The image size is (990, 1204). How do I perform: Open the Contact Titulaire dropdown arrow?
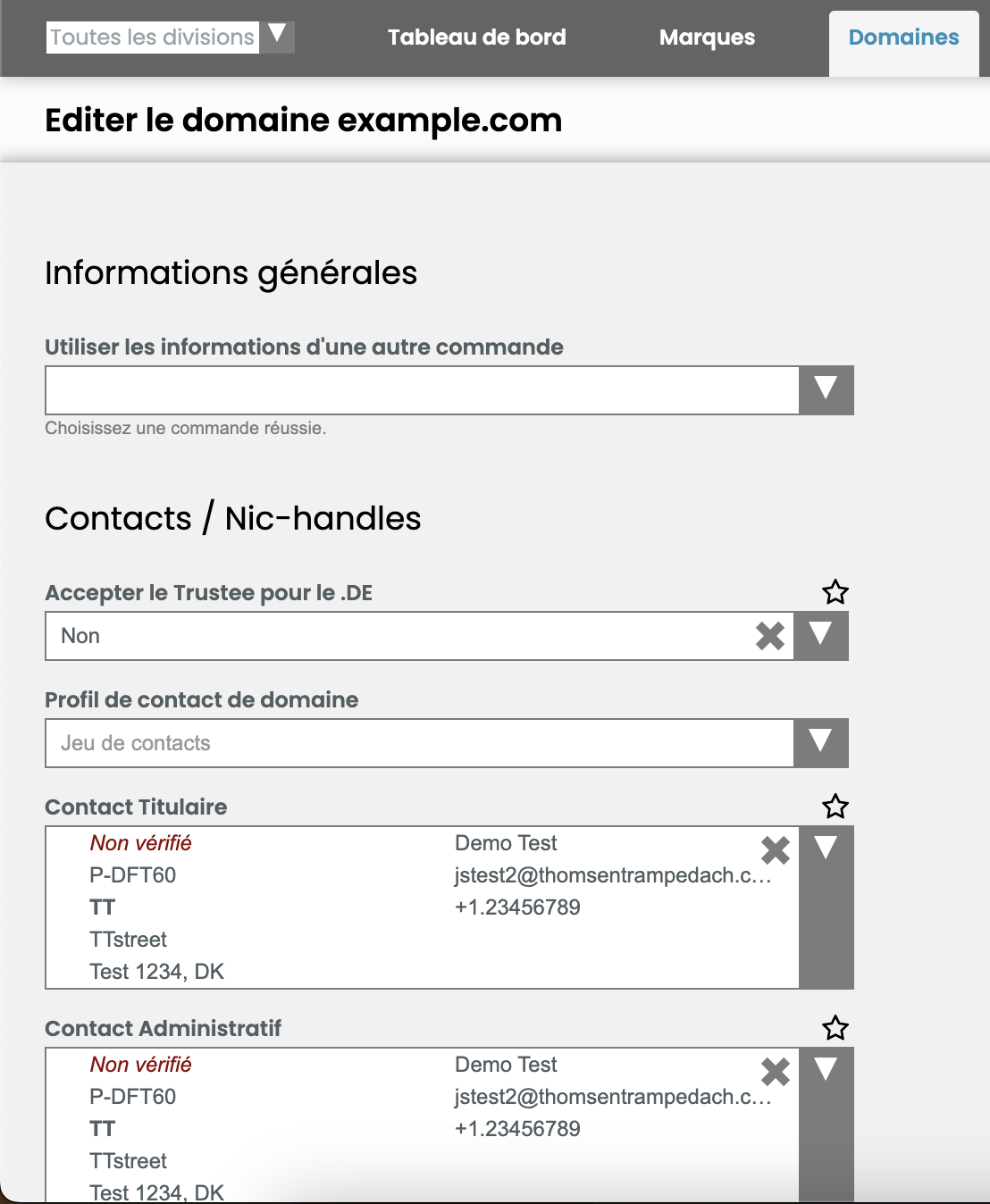coord(826,907)
